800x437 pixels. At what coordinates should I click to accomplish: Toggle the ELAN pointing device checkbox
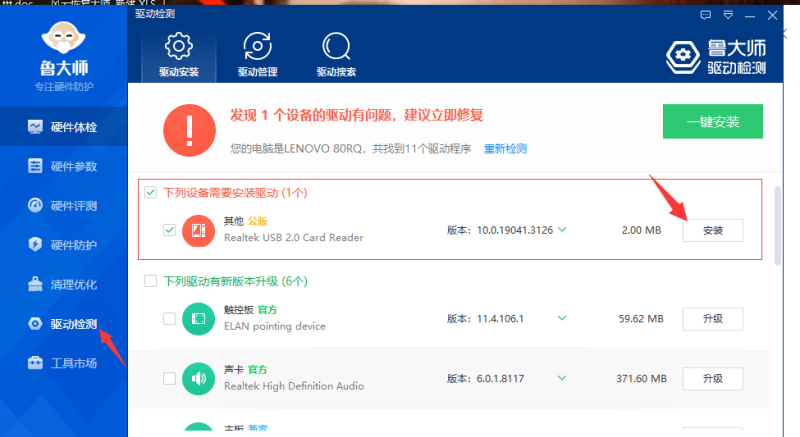(x=169, y=319)
